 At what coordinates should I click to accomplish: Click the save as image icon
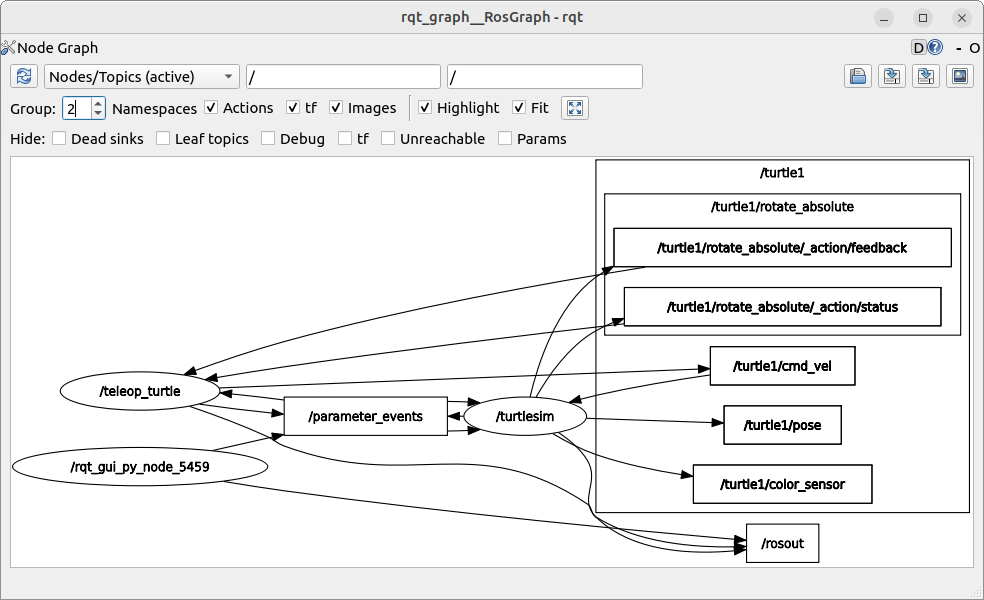tap(960, 77)
